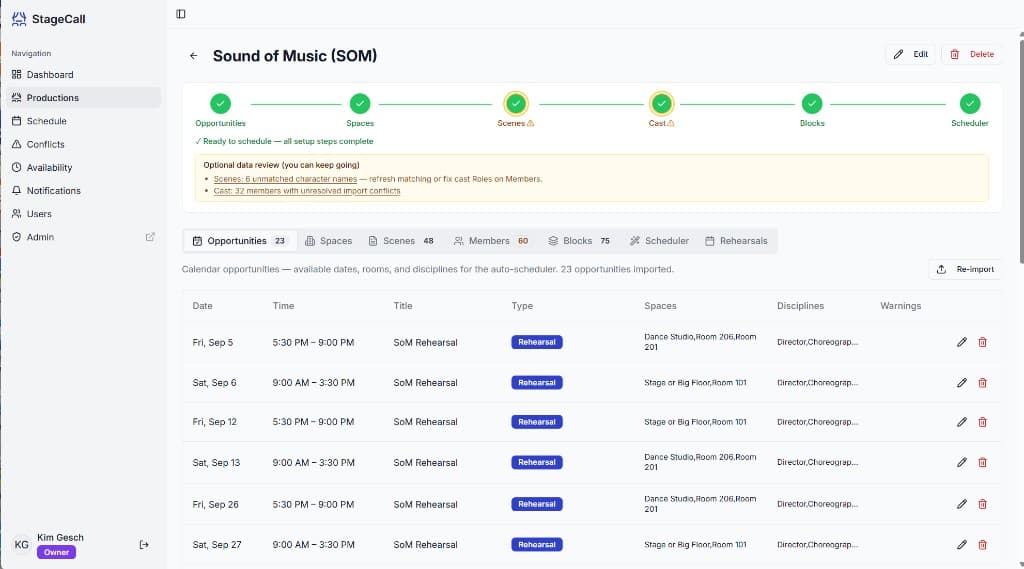Viewport: 1024px width, 569px height.
Task: Click the time cell for Fri, Sep 26
Action: pos(313,504)
